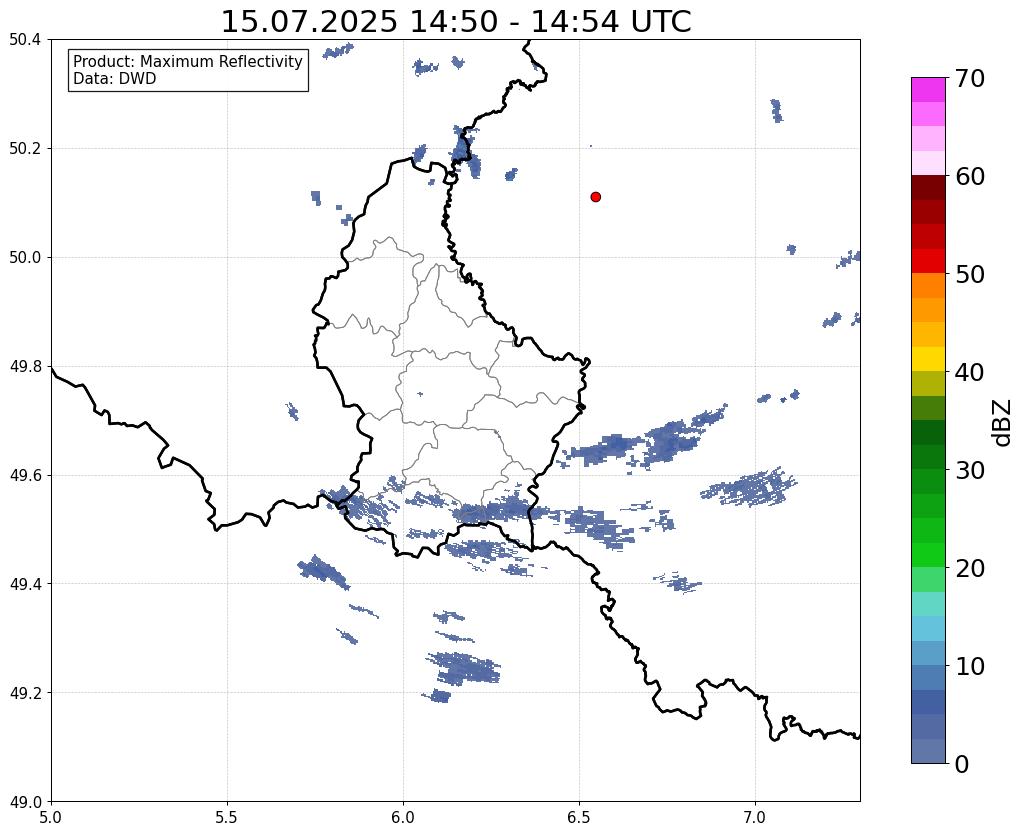This screenshot has width=1023, height=834.
Task: Click the dark red color band below 60
Action: pos(928,187)
